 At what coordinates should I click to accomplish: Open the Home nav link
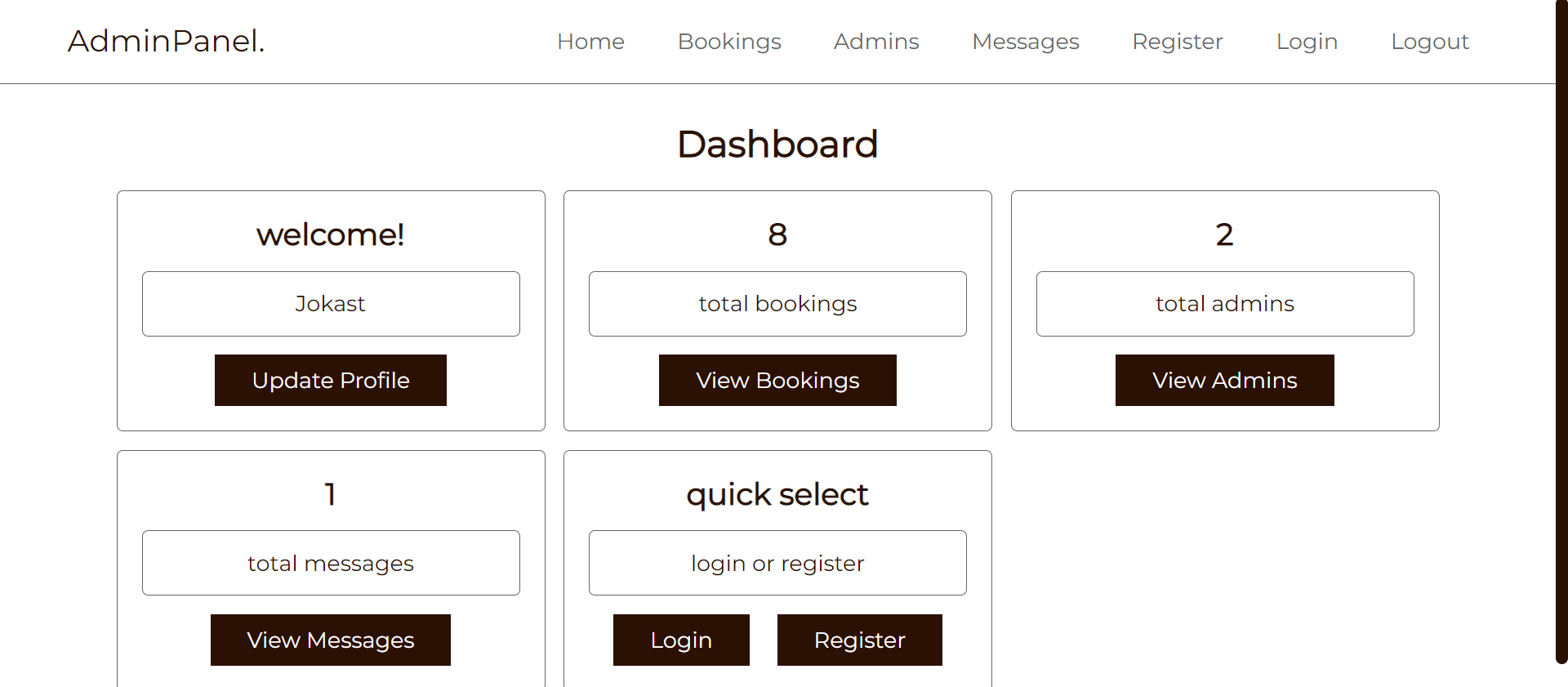click(590, 42)
